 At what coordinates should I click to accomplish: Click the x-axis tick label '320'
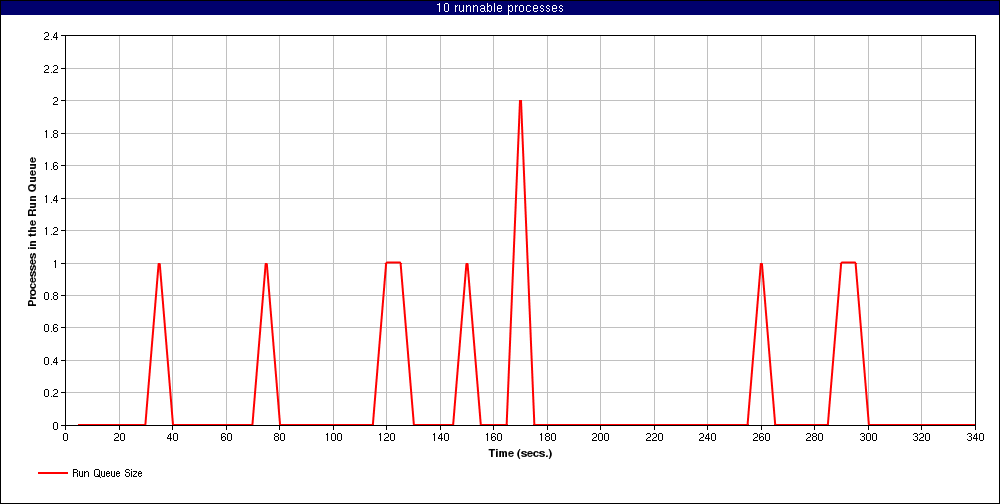pyautogui.click(x=922, y=437)
